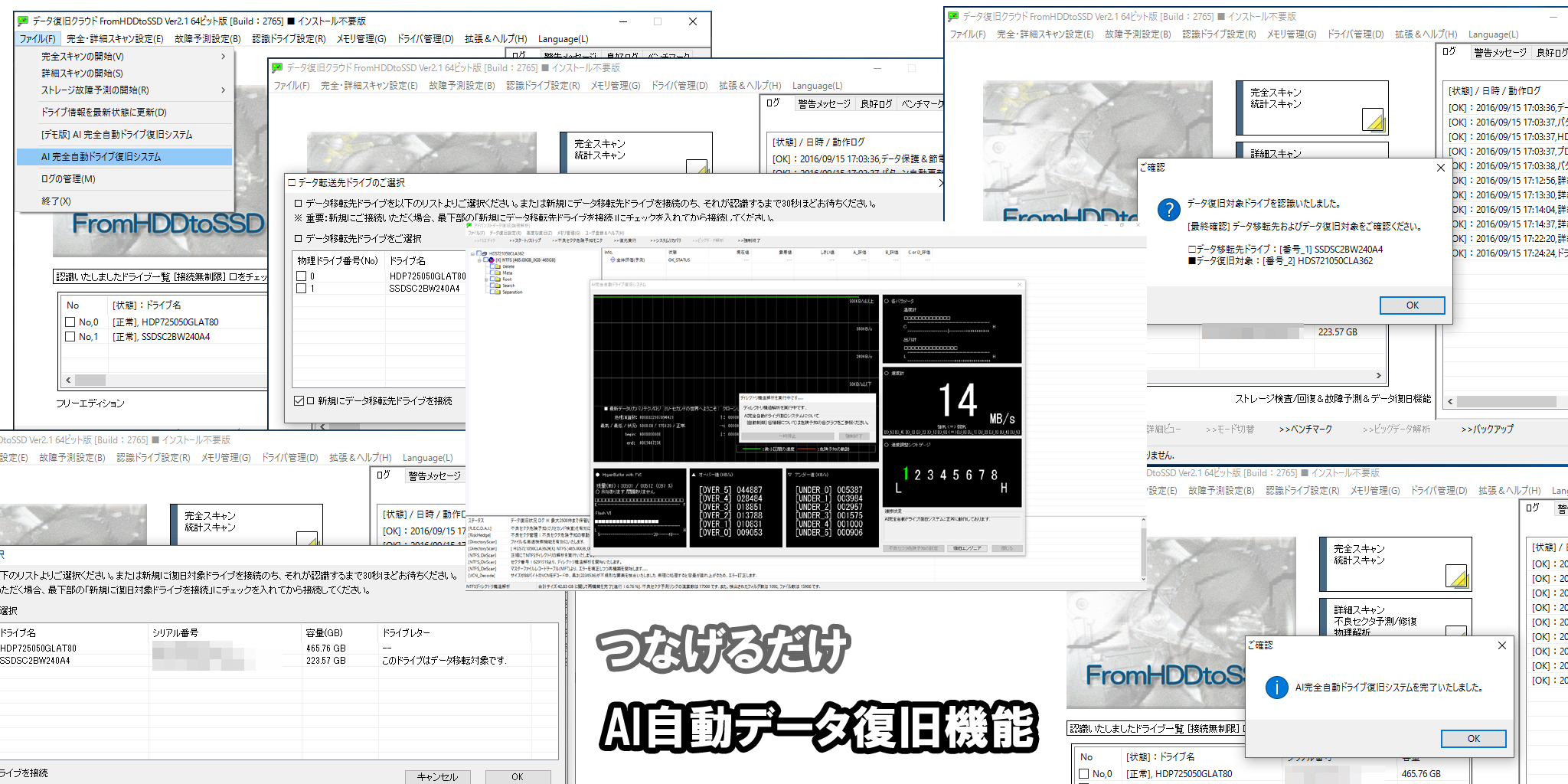Click the yellow triangle icon on the 完全スキャン button in the completion-dialog window

[1456, 576]
